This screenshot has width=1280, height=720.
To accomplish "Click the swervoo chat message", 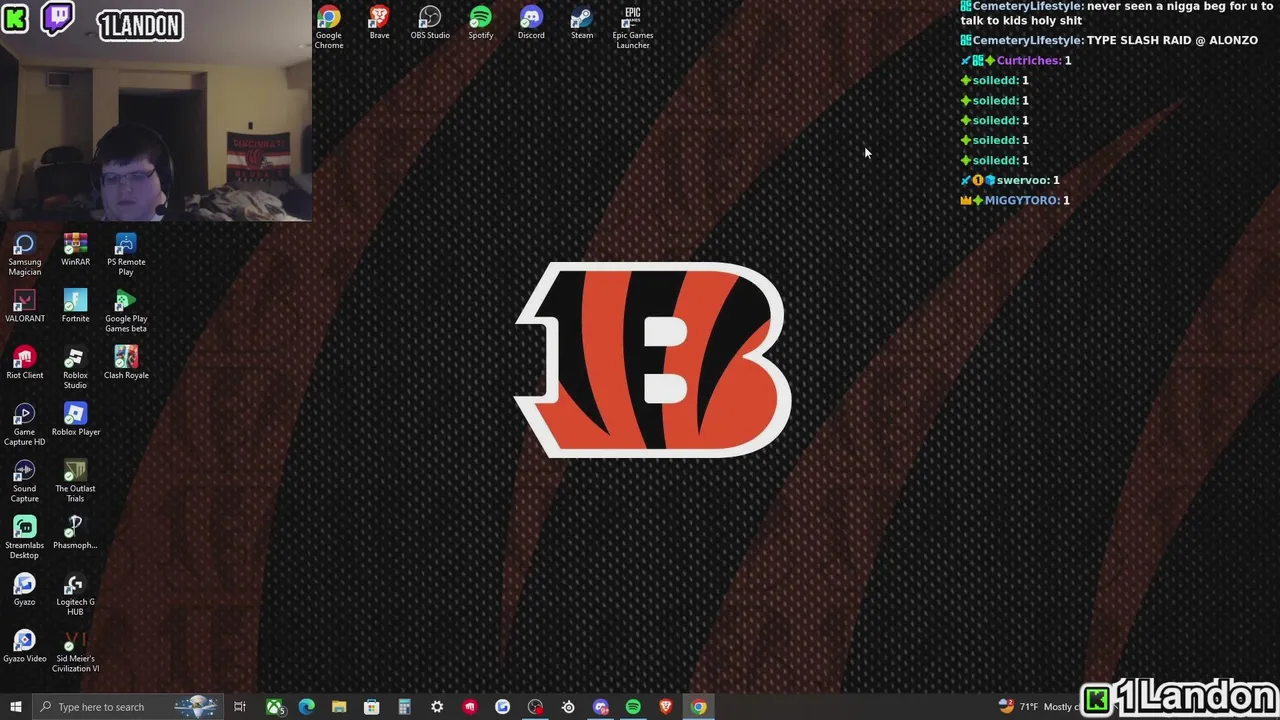I will tap(1010, 180).
